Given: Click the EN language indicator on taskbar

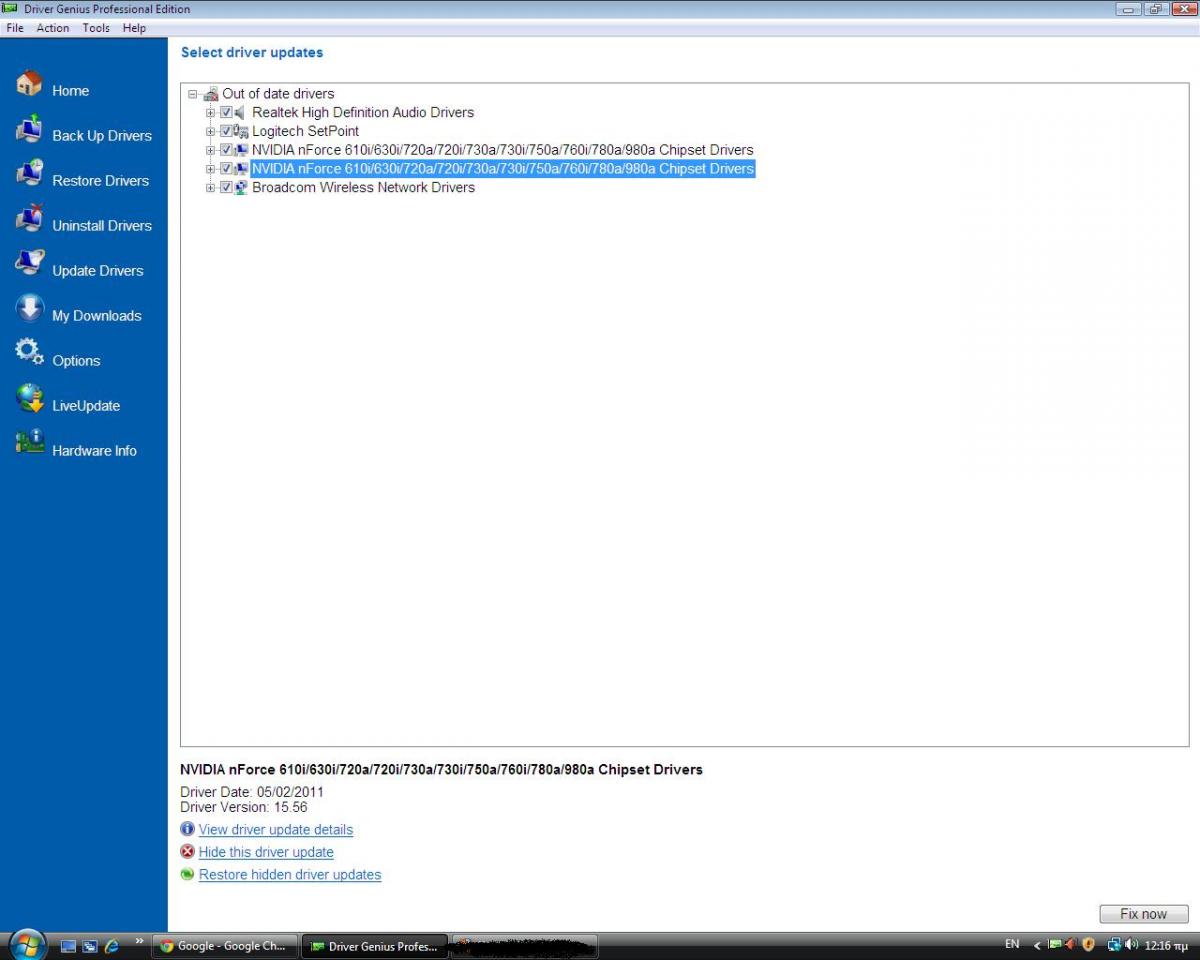Looking at the screenshot, I should 1012,944.
